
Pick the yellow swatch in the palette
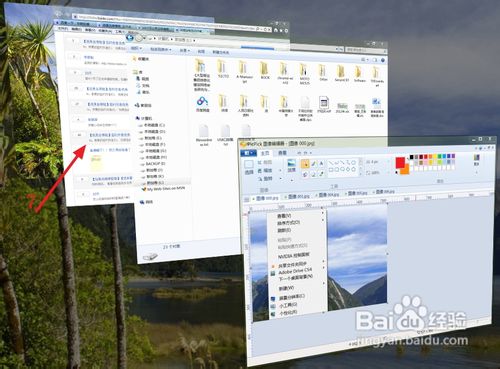435,156
